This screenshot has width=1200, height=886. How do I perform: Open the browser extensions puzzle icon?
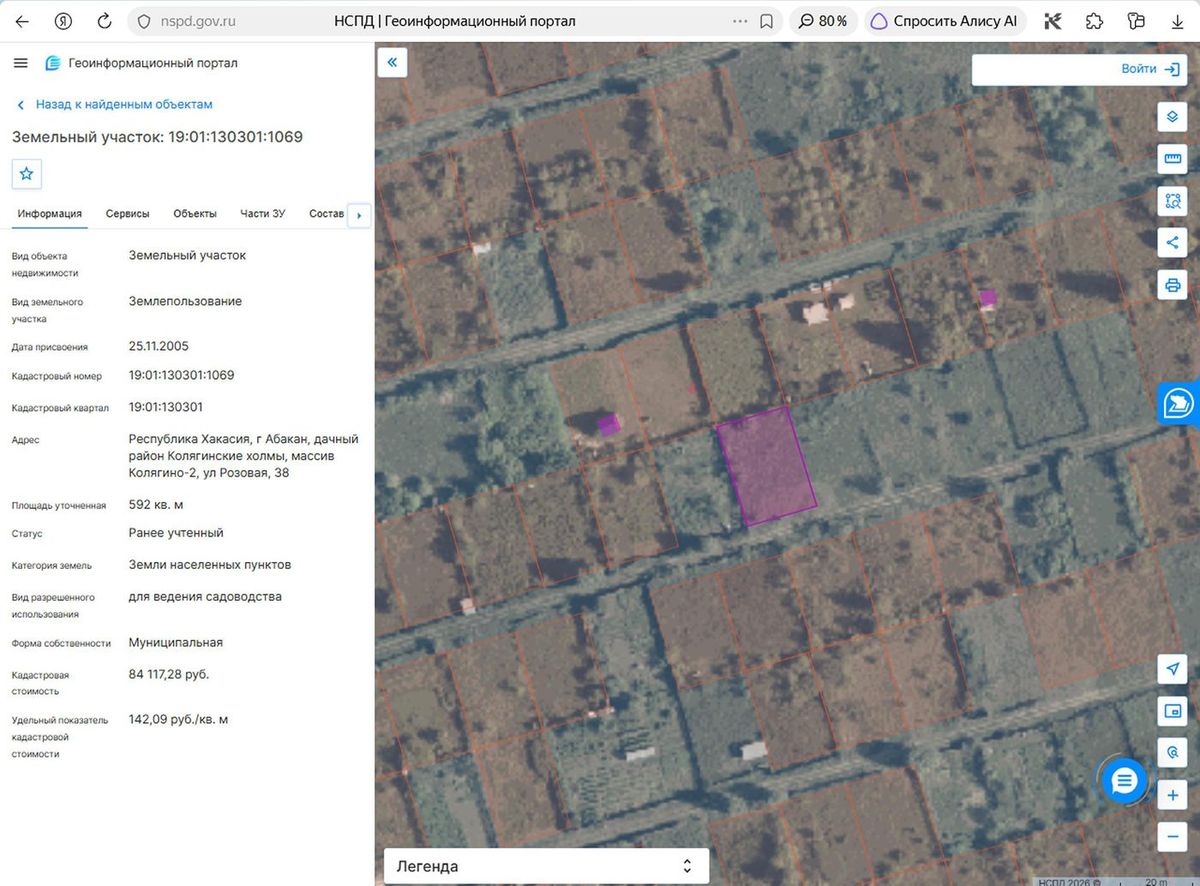[1094, 21]
